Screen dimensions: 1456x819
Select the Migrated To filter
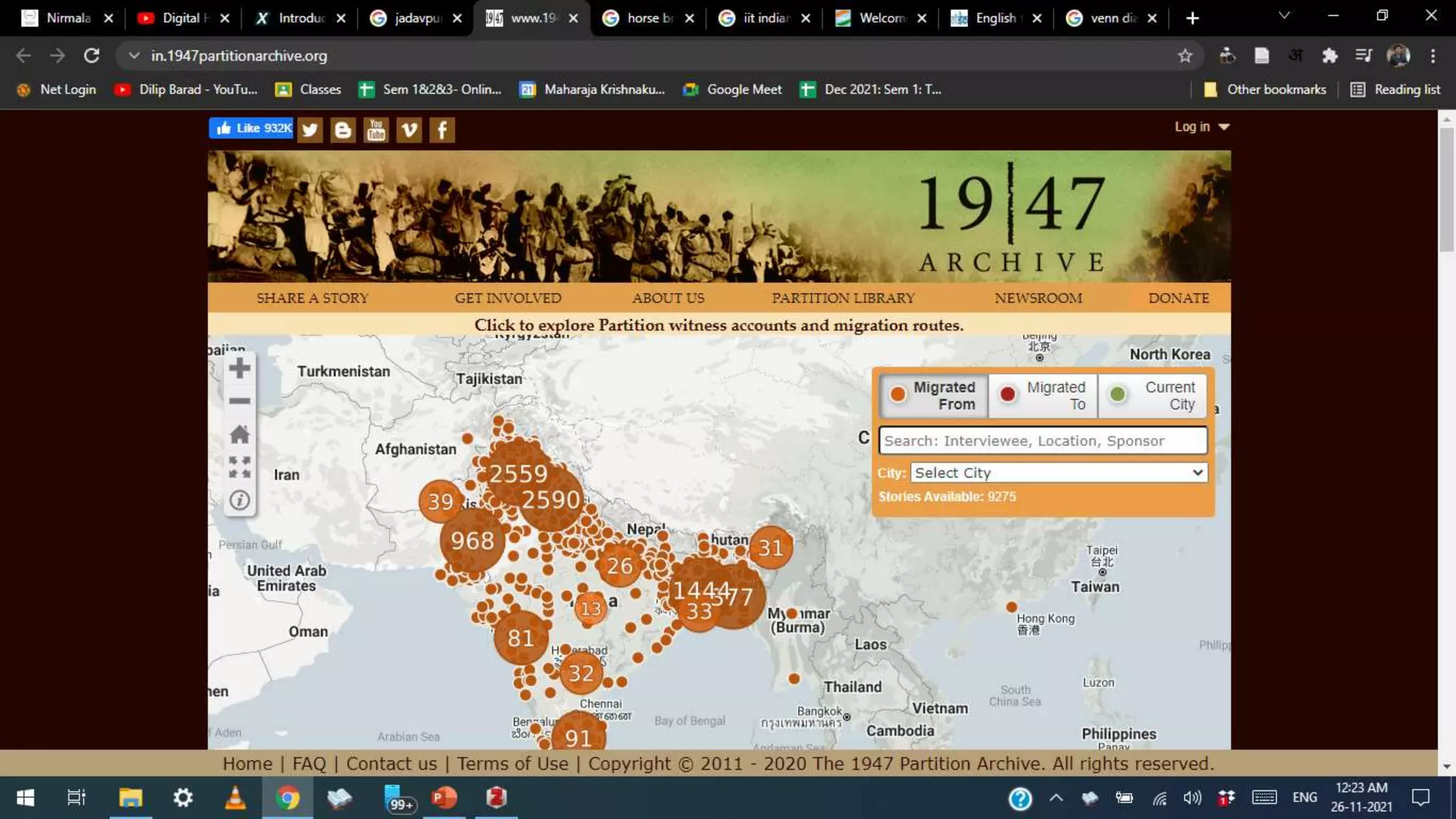pyautogui.click(x=1043, y=395)
